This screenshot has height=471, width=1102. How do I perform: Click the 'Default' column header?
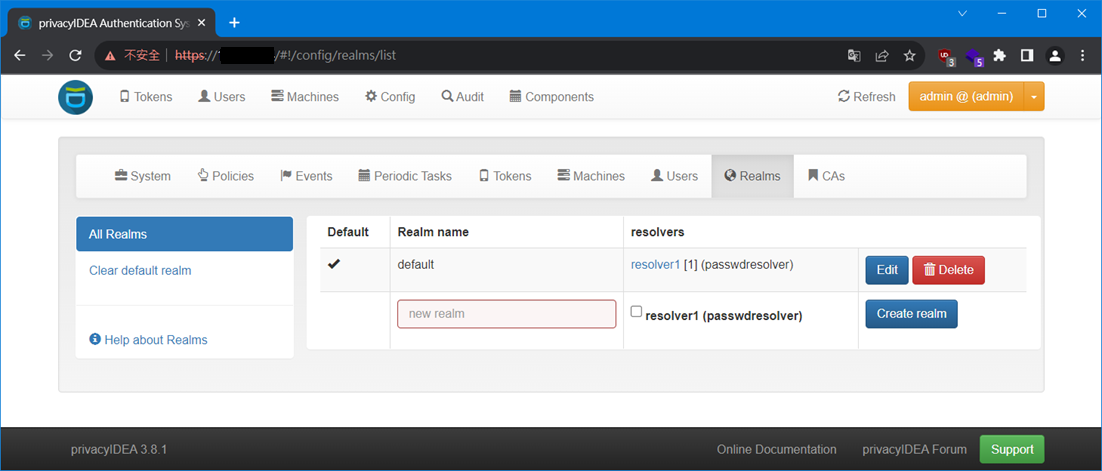pyautogui.click(x=348, y=232)
